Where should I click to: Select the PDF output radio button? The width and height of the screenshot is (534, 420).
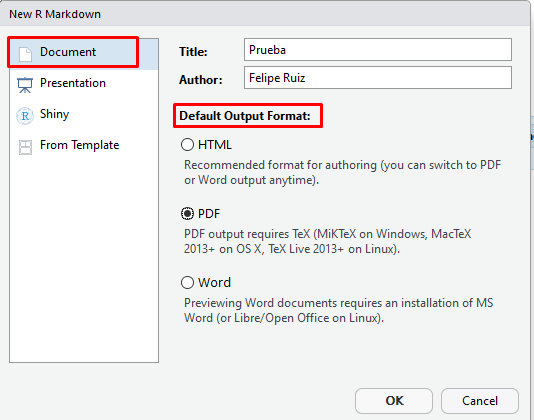187,214
